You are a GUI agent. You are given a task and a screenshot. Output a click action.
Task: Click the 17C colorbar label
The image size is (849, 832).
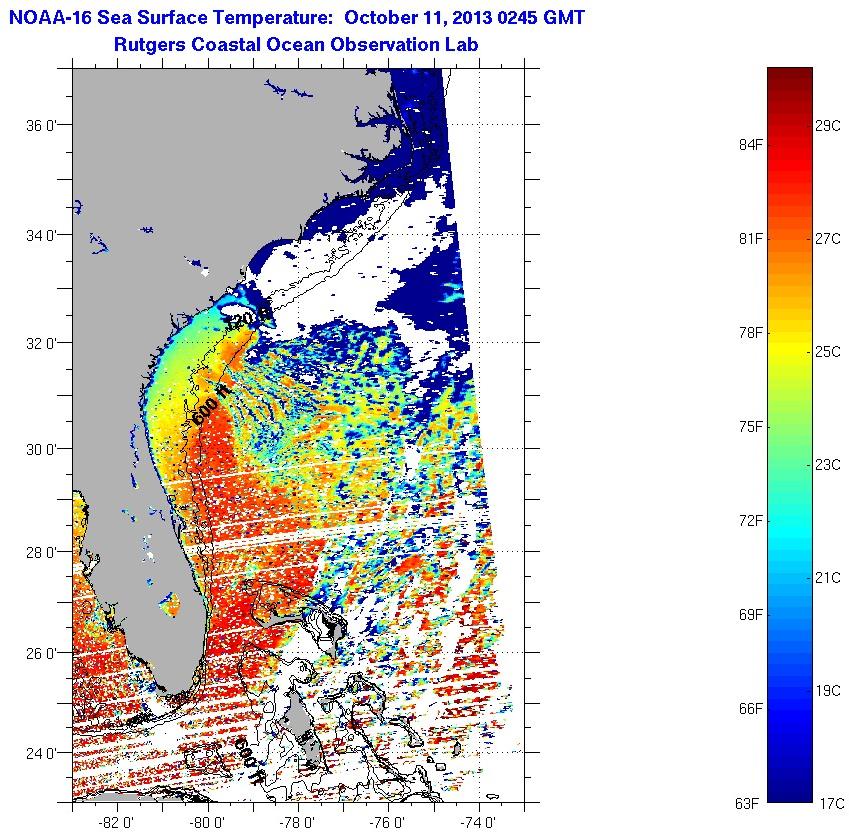[832, 804]
